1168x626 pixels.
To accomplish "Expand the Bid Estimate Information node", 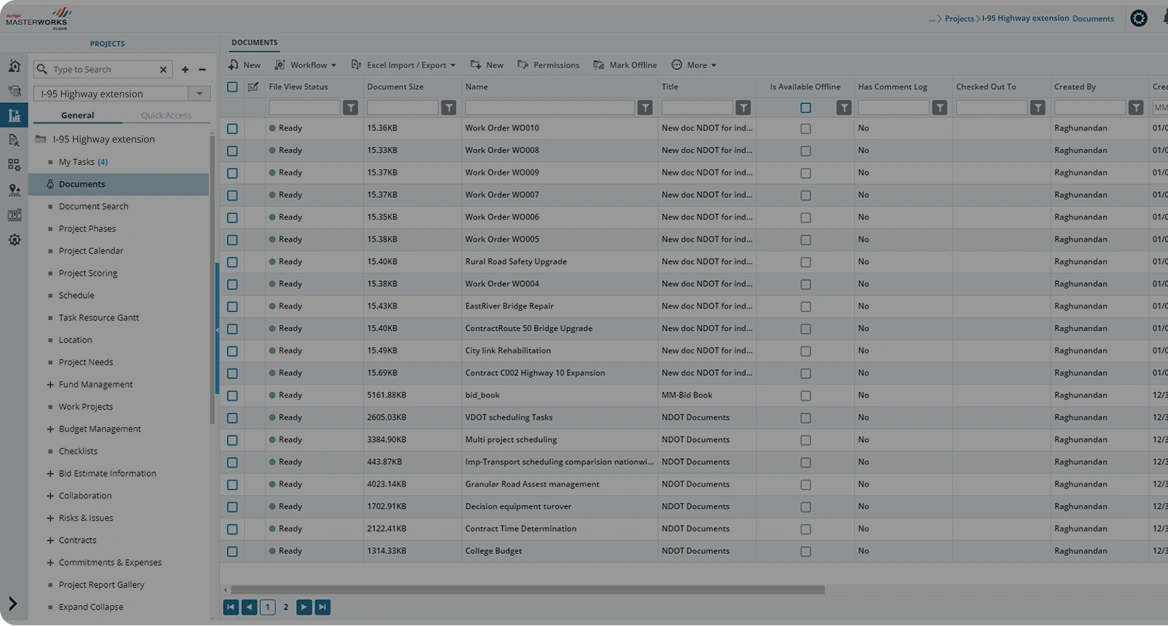I will click(50, 474).
